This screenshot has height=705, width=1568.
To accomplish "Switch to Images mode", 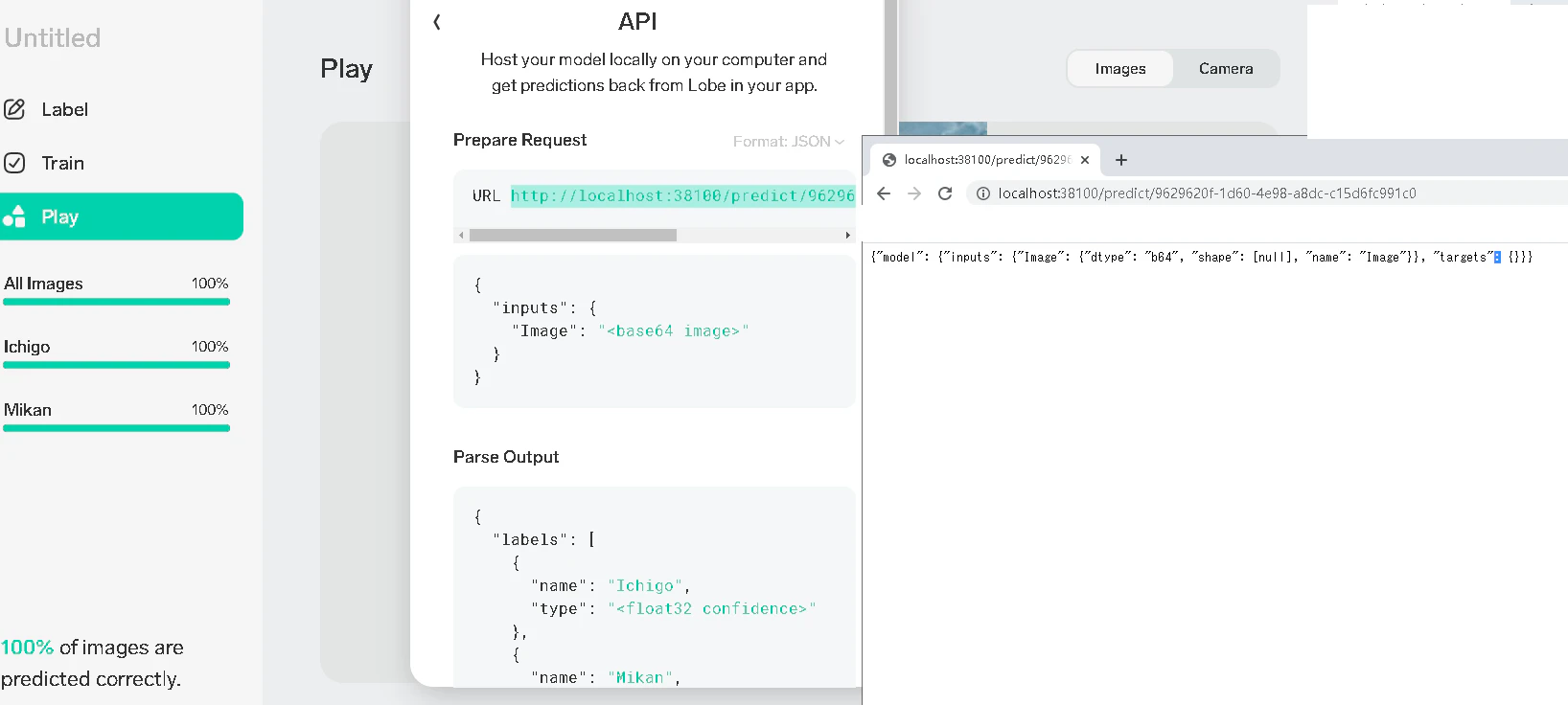I will click(1120, 69).
